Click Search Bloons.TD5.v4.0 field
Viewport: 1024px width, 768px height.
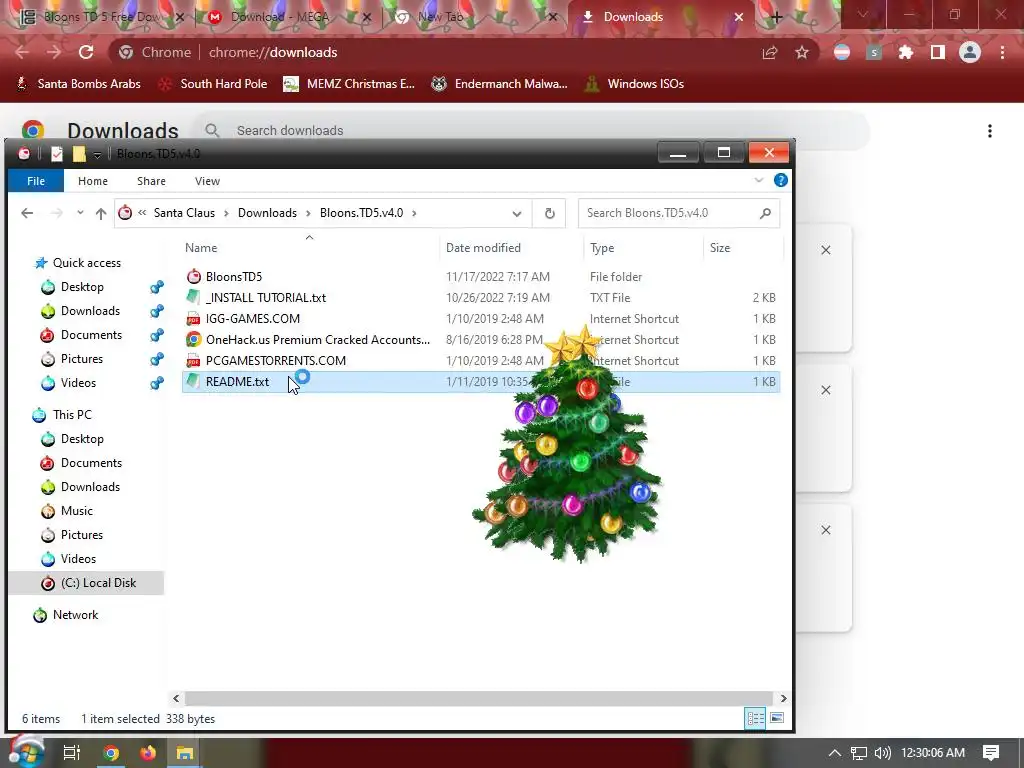[679, 213]
